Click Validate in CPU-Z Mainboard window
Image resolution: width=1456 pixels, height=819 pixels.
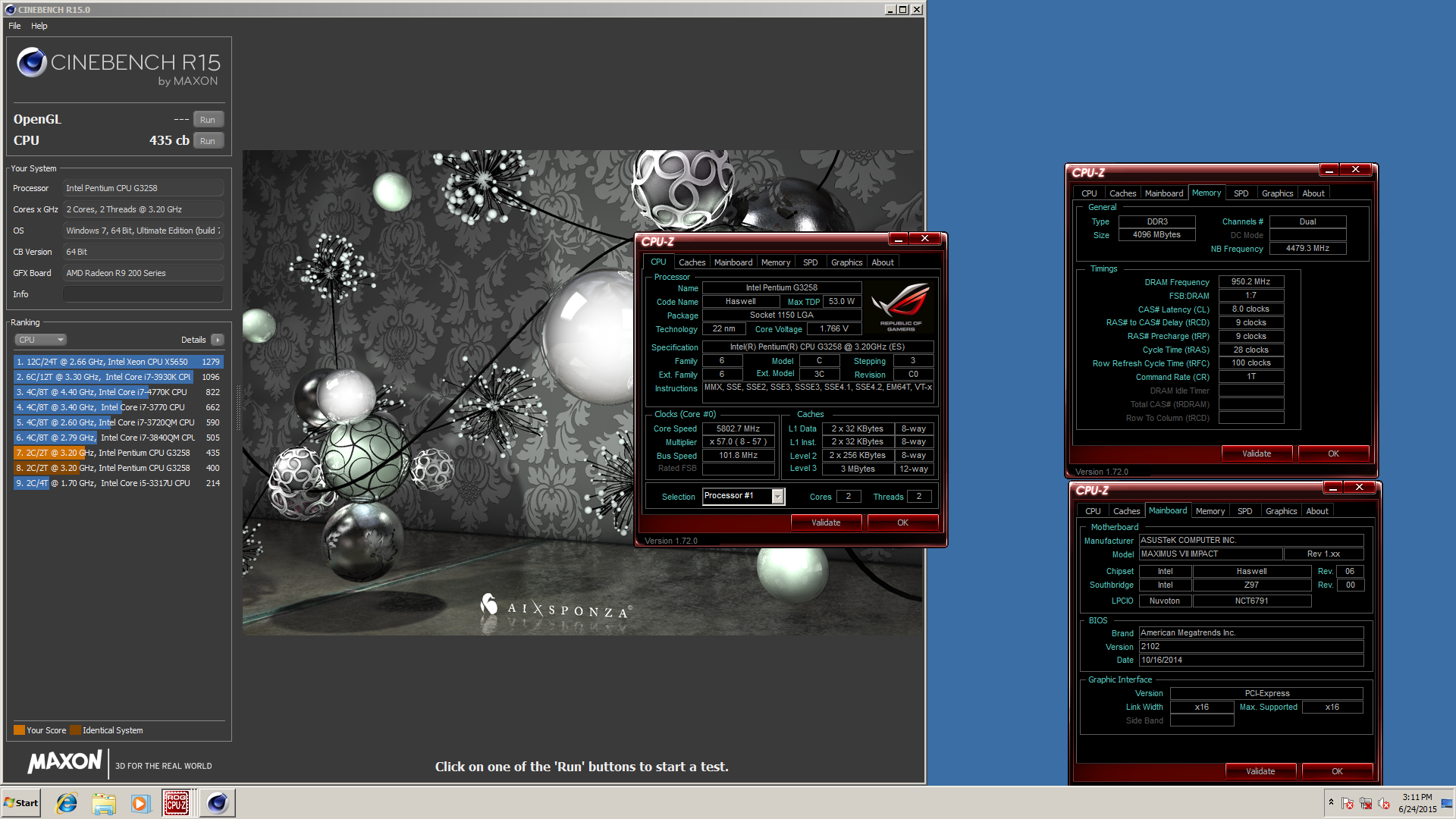[x=1260, y=771]
